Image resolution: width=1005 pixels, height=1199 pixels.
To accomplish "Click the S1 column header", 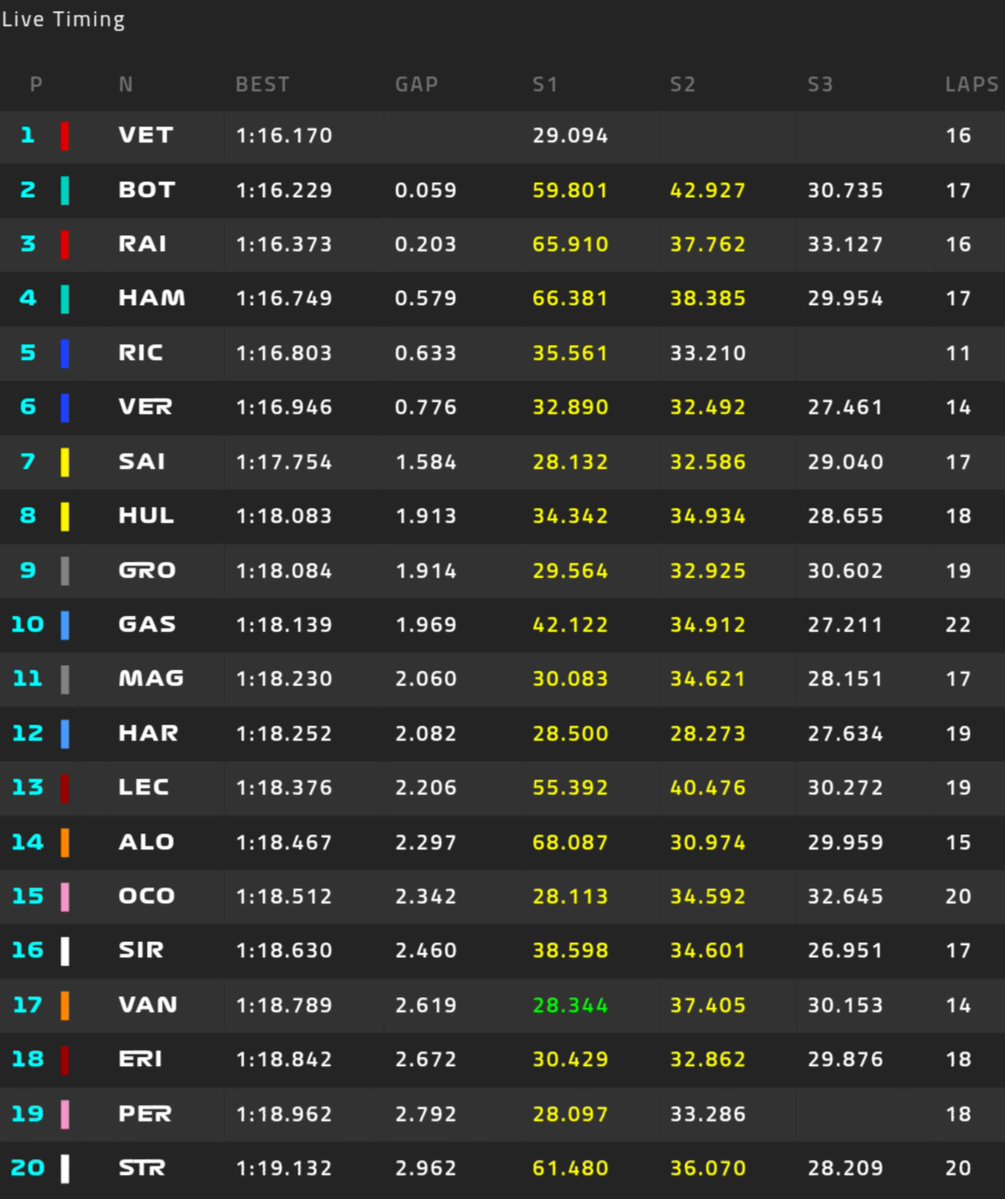I will coord(545,84).
